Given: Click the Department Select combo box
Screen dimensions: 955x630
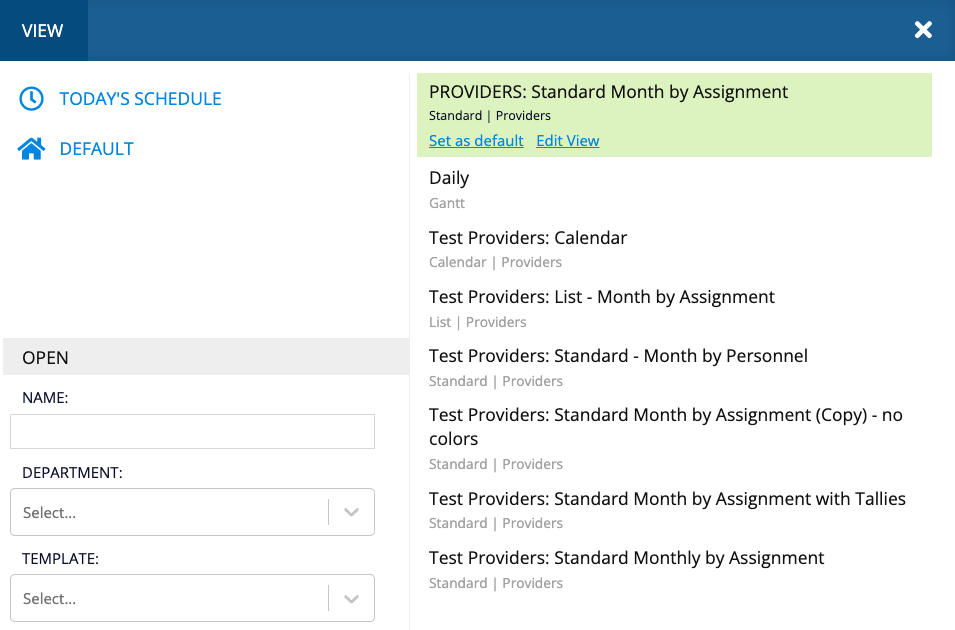Looking at the screenshot, I should 170,512.
